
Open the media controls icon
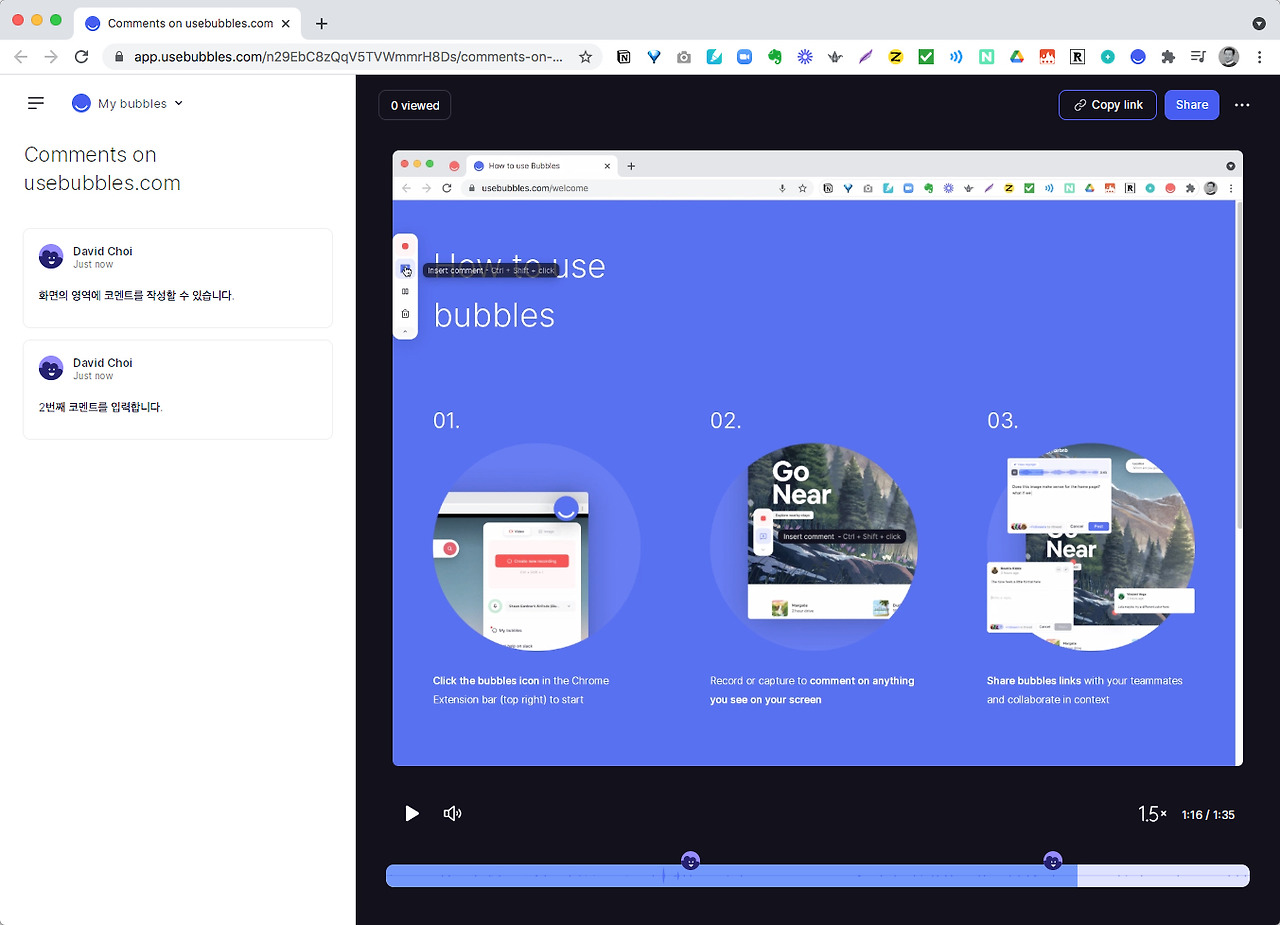1199,57
